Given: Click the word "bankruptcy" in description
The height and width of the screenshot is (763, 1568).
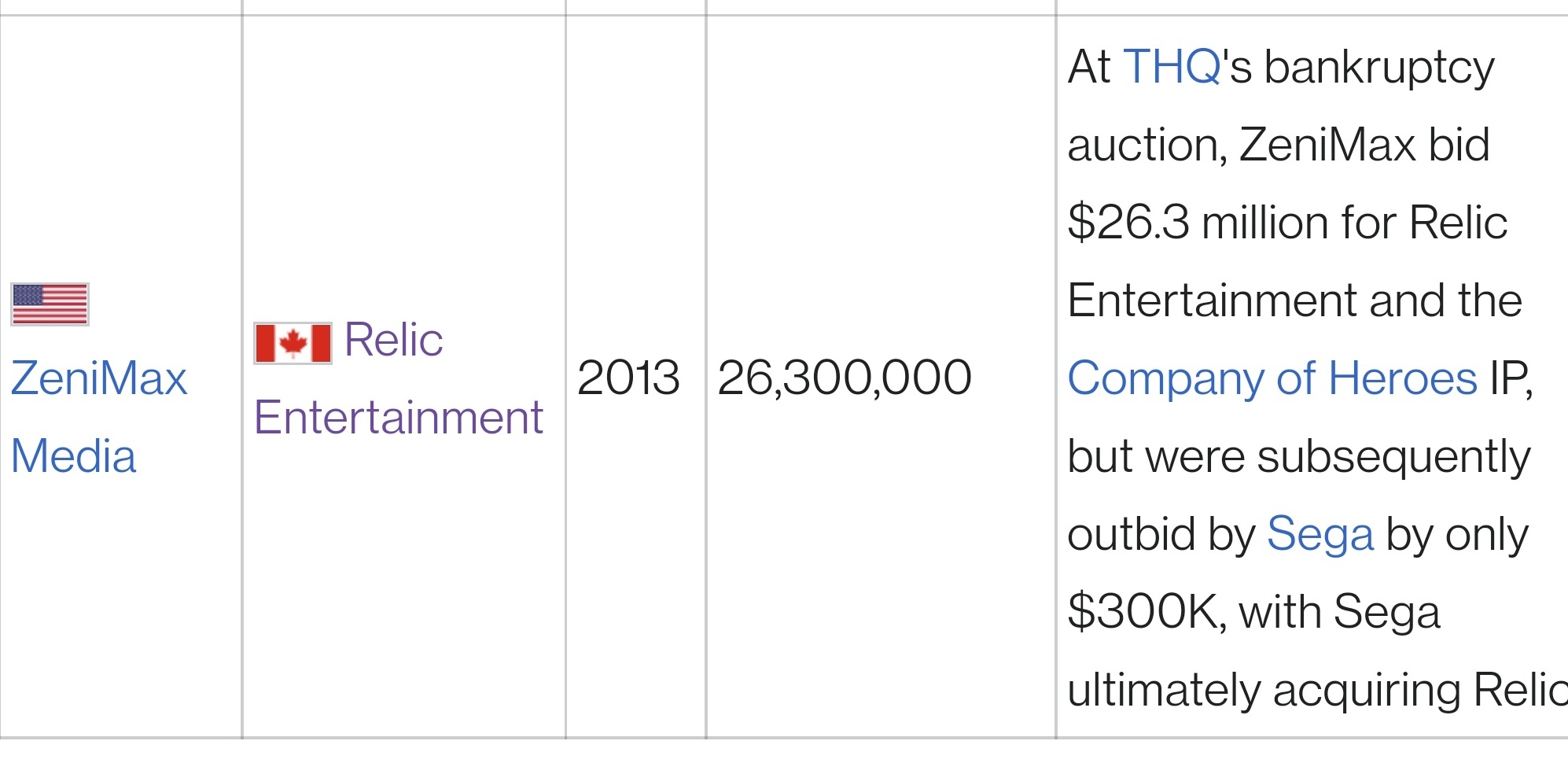Looking at the screenshot, I should coord(1379,68).
